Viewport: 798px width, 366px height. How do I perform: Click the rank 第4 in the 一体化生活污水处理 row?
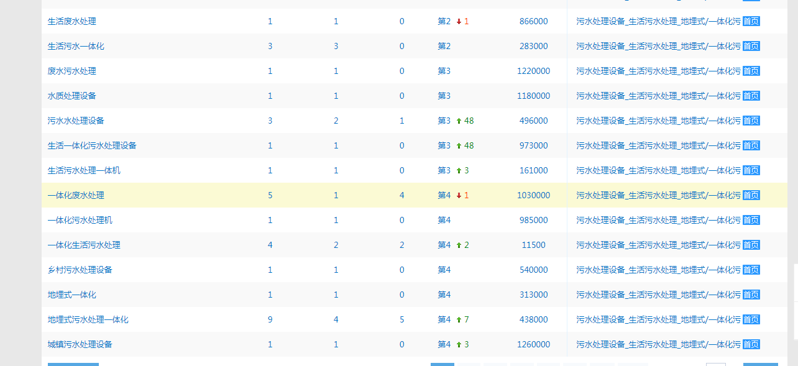click(444, 245)
